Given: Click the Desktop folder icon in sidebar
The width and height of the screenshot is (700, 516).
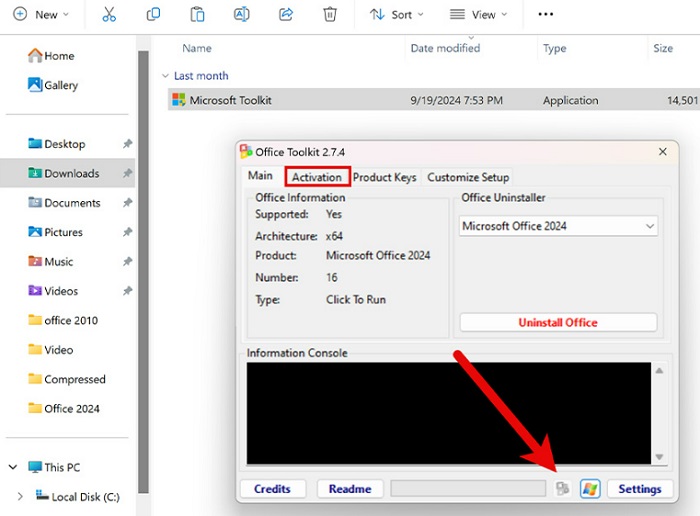Looking at the screenshot, I should coord(35,143).
